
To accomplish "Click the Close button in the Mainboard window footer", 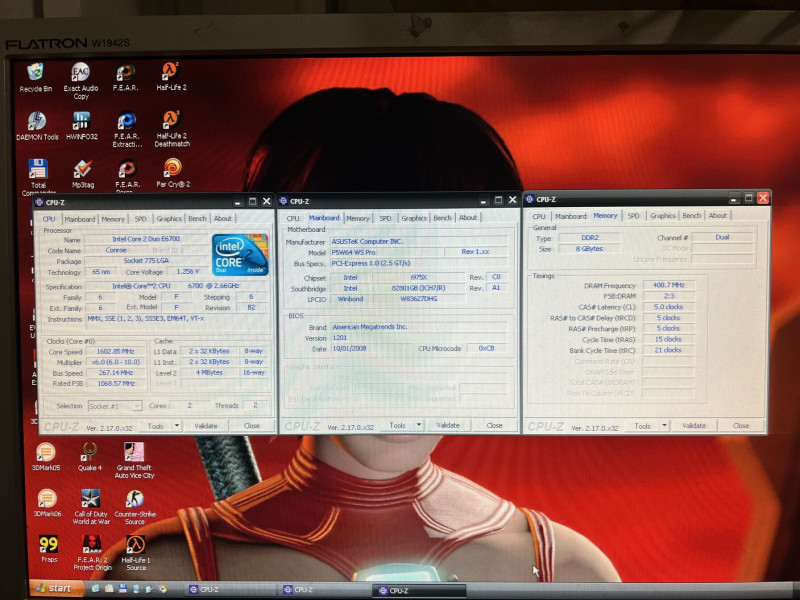I will (494, 425).
